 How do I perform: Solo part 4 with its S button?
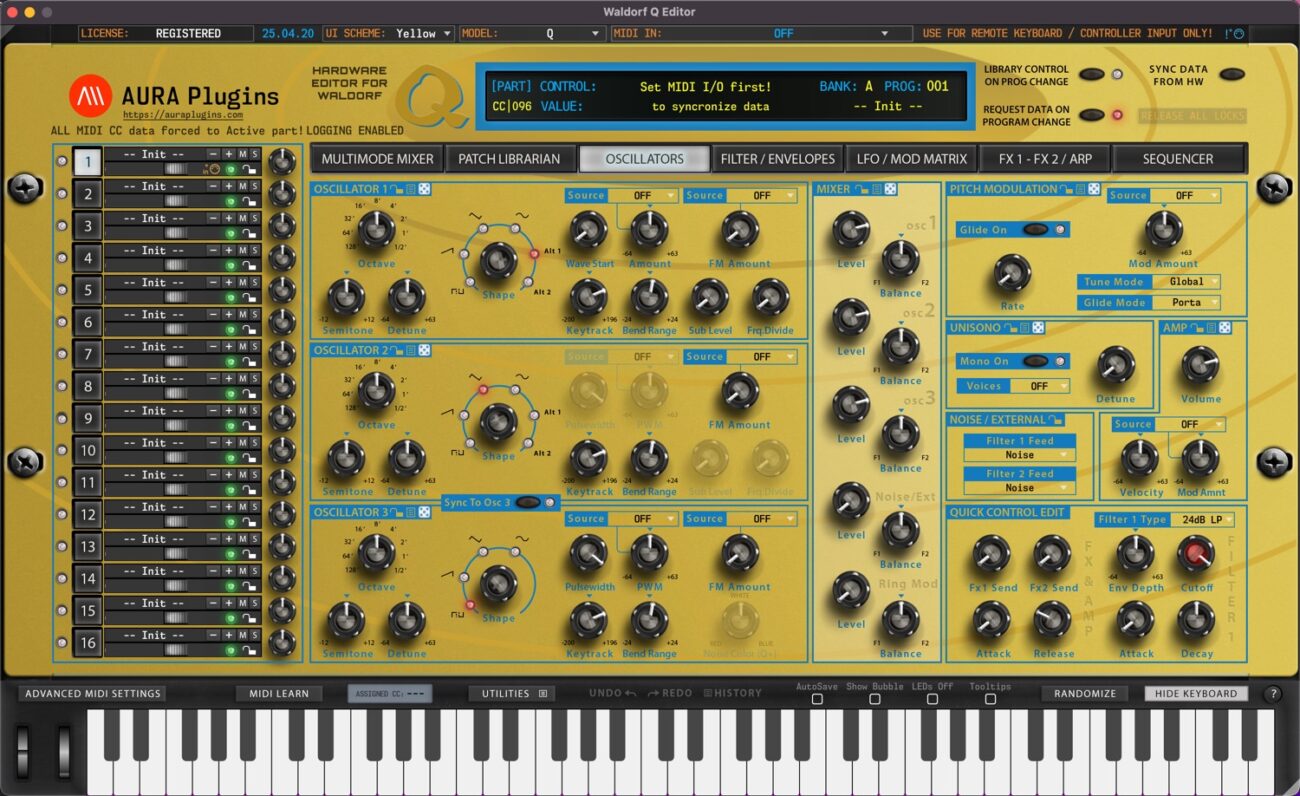click(x=255, y=250)
